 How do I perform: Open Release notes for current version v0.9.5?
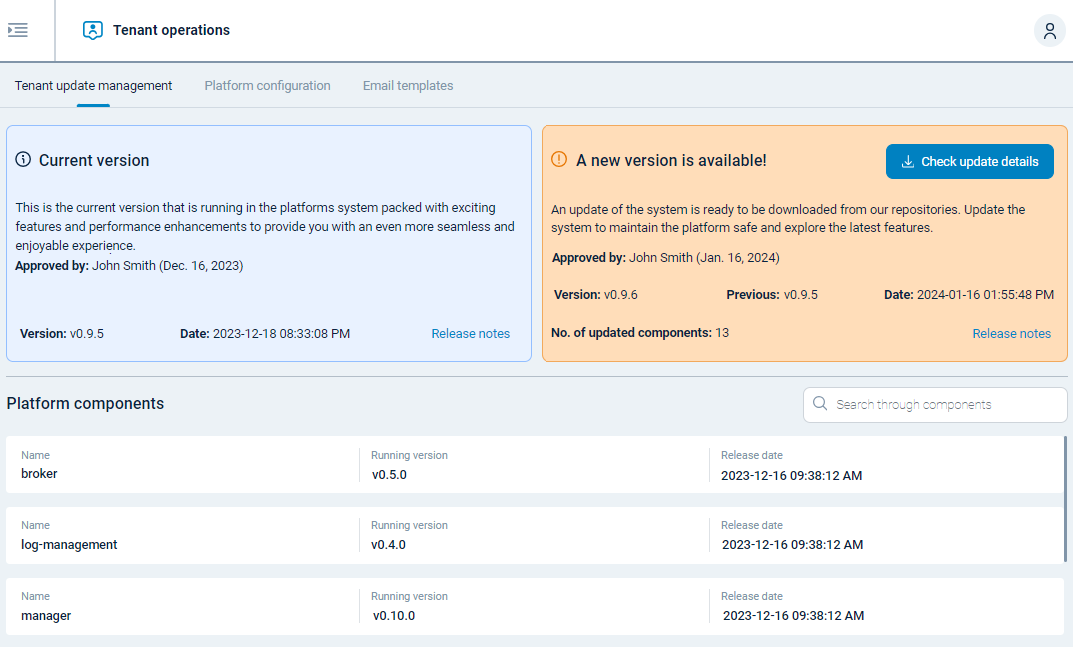470,333
